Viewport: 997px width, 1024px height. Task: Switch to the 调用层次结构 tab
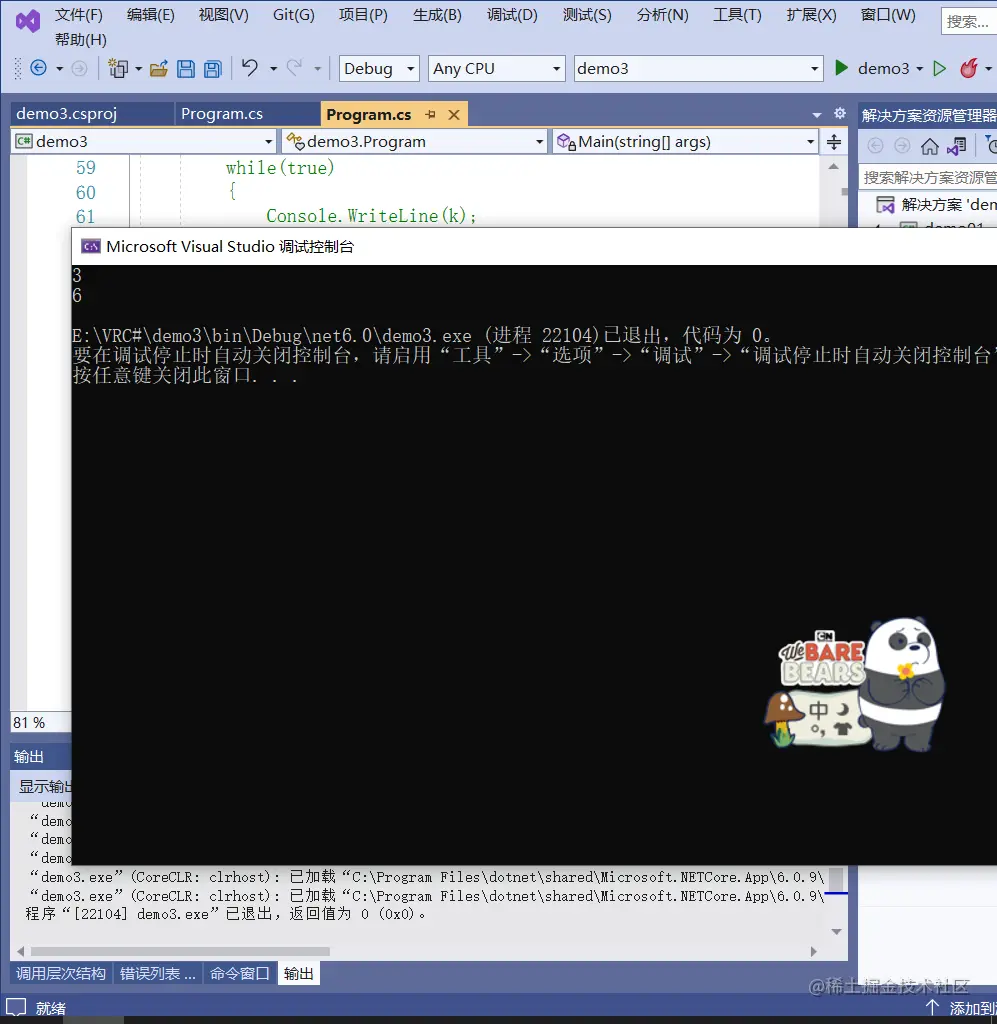coord(61,973)
